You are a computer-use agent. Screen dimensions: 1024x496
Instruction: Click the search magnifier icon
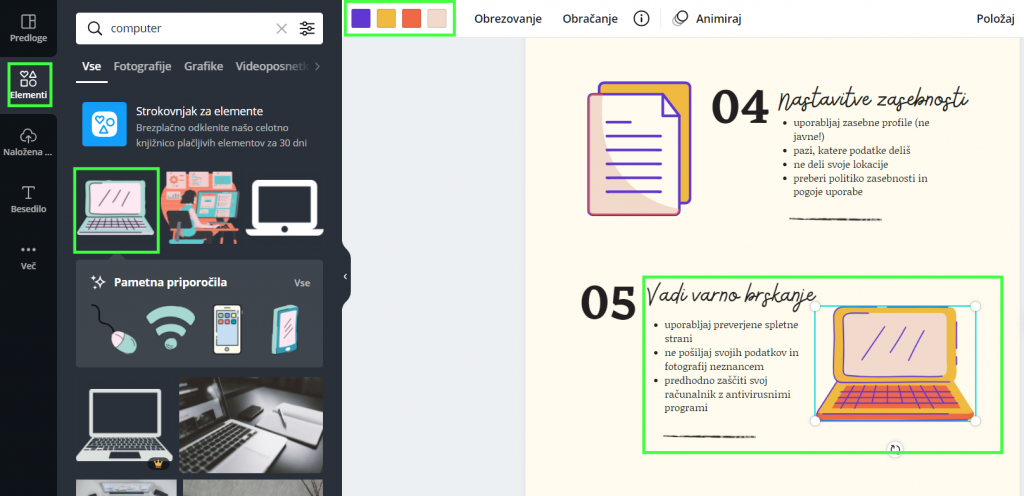click(95, 28)
